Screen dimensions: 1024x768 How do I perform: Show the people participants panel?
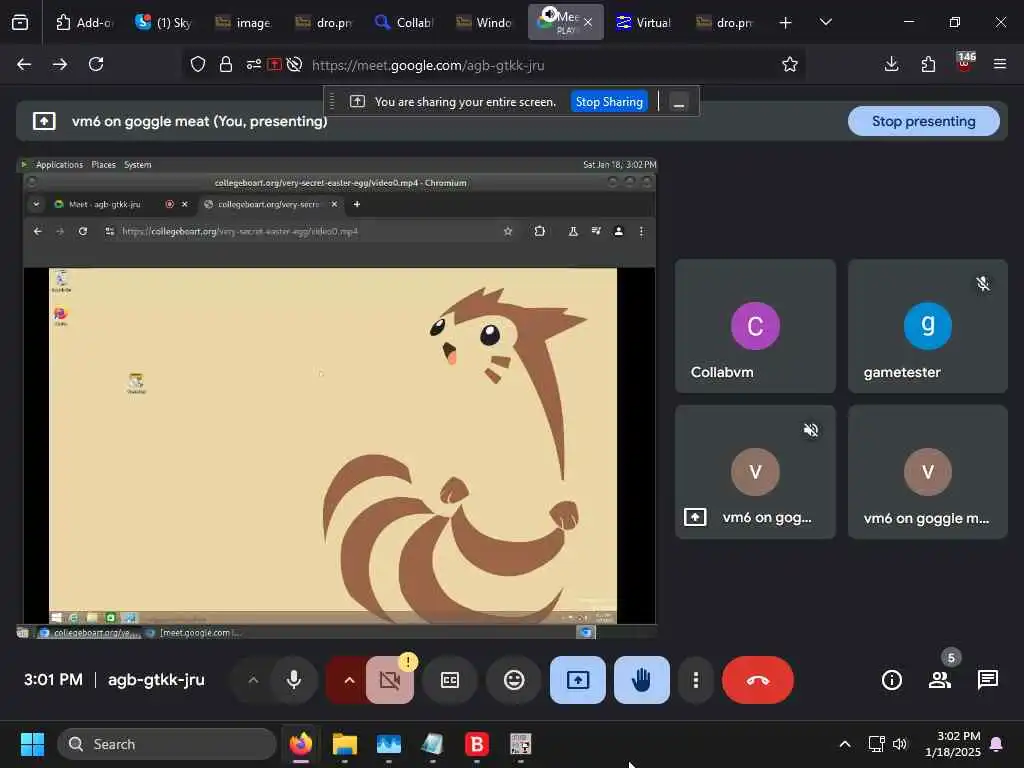point(940,680)
